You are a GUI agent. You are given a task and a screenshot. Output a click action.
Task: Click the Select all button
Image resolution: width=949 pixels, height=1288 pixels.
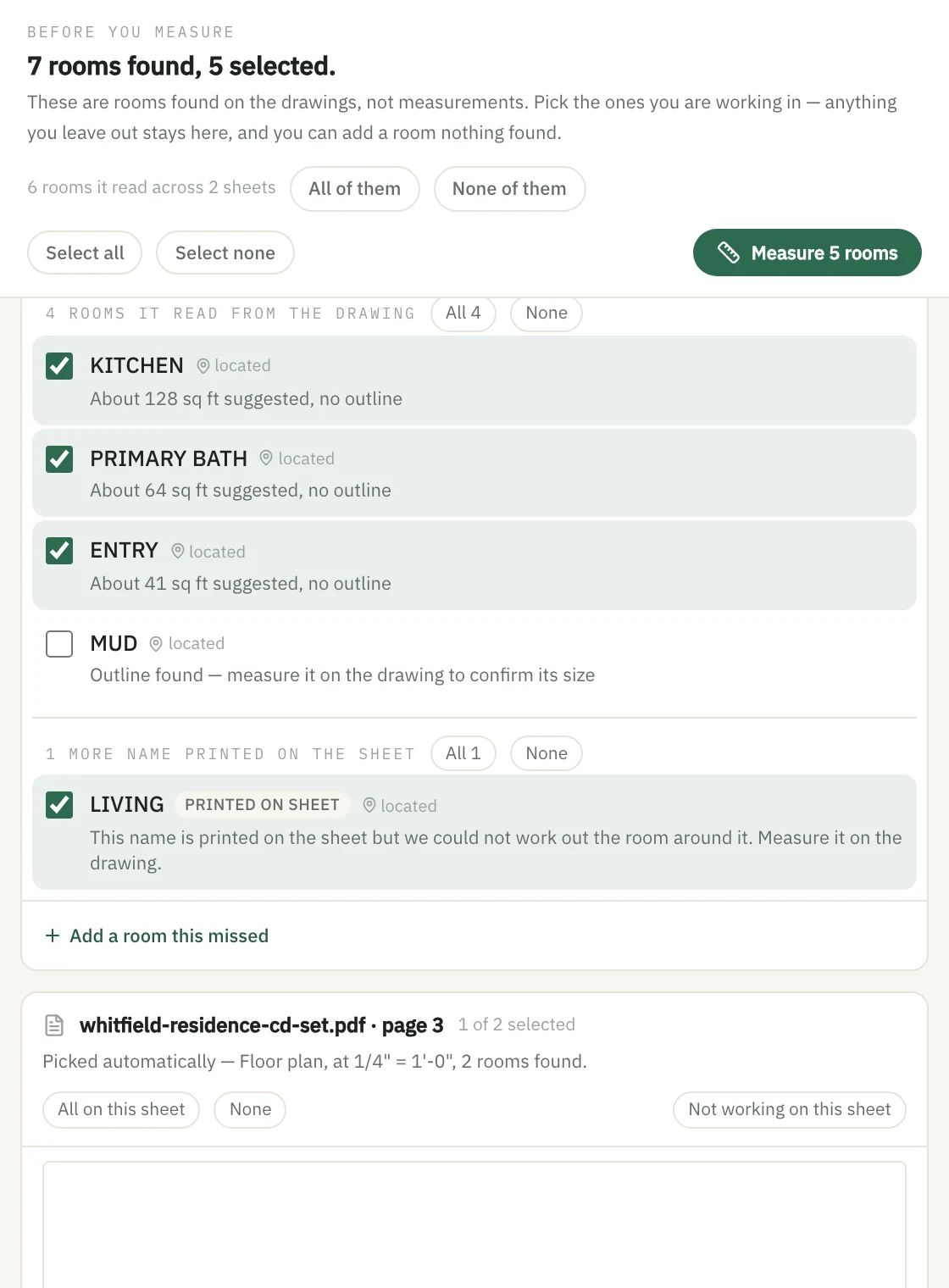click(85, 253)
